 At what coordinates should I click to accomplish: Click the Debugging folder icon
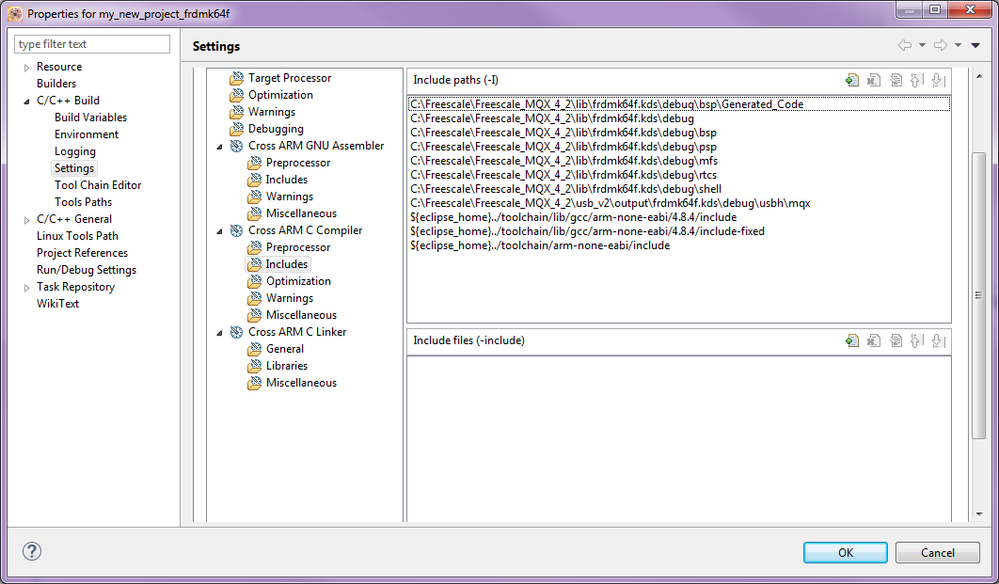coord(236,129)
